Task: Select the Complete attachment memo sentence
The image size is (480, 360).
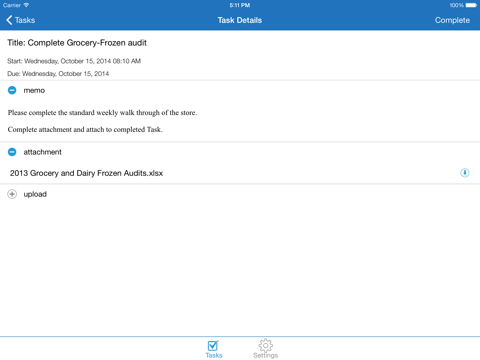Action: [85, 129]
